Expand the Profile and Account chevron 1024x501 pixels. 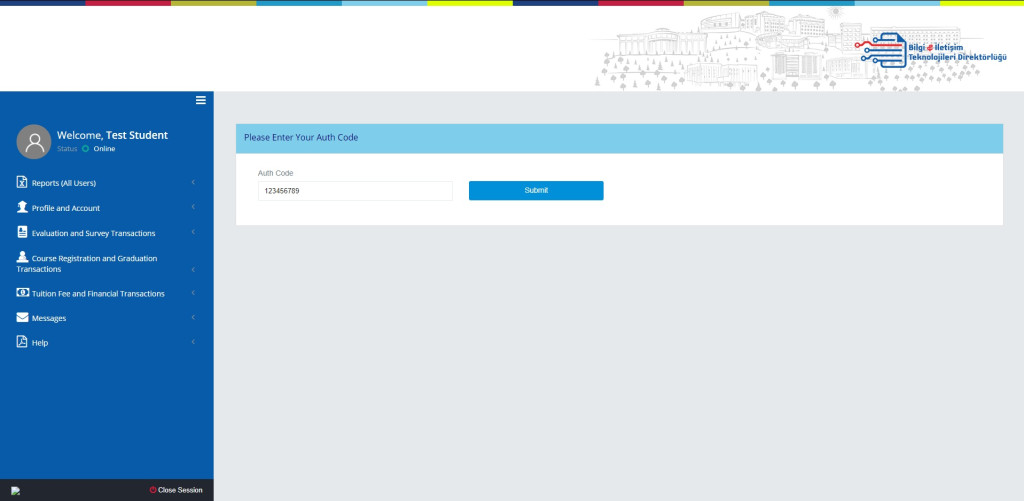click(192, 208)
